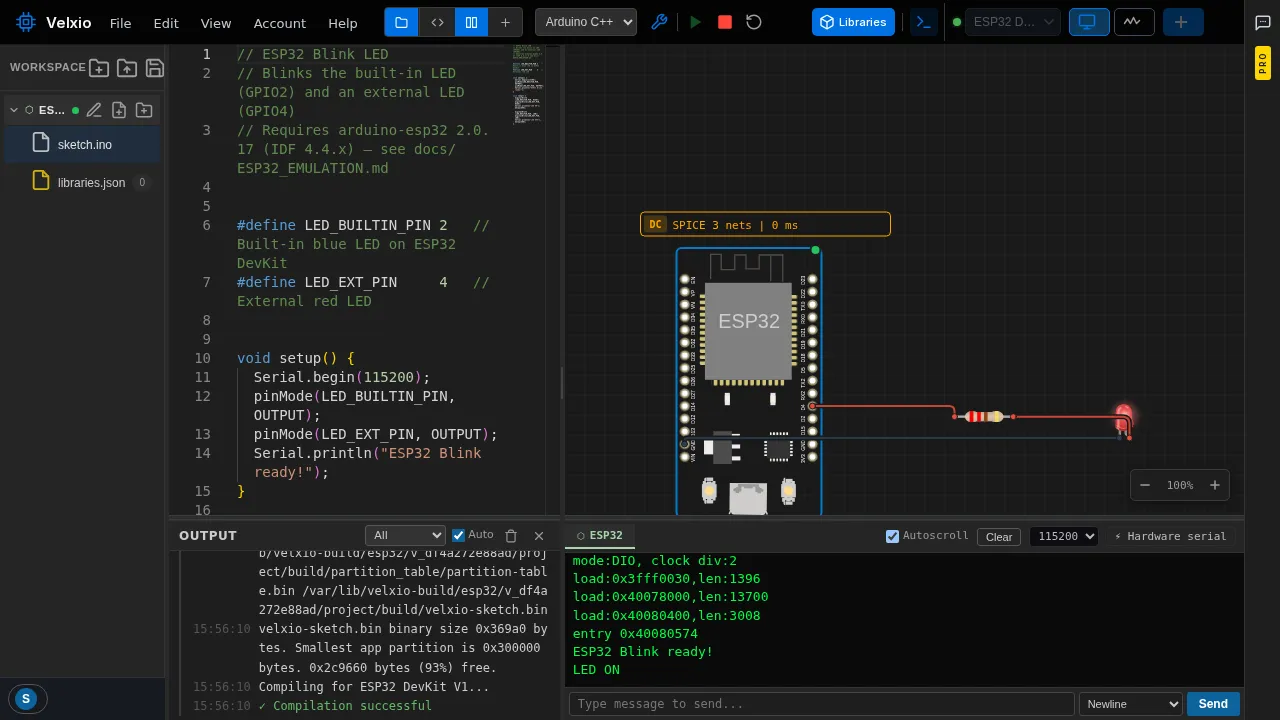Select the 115200 baud rate dropdown
1280x720 pixels.
pyautogui.click(x=1064, y=537)
